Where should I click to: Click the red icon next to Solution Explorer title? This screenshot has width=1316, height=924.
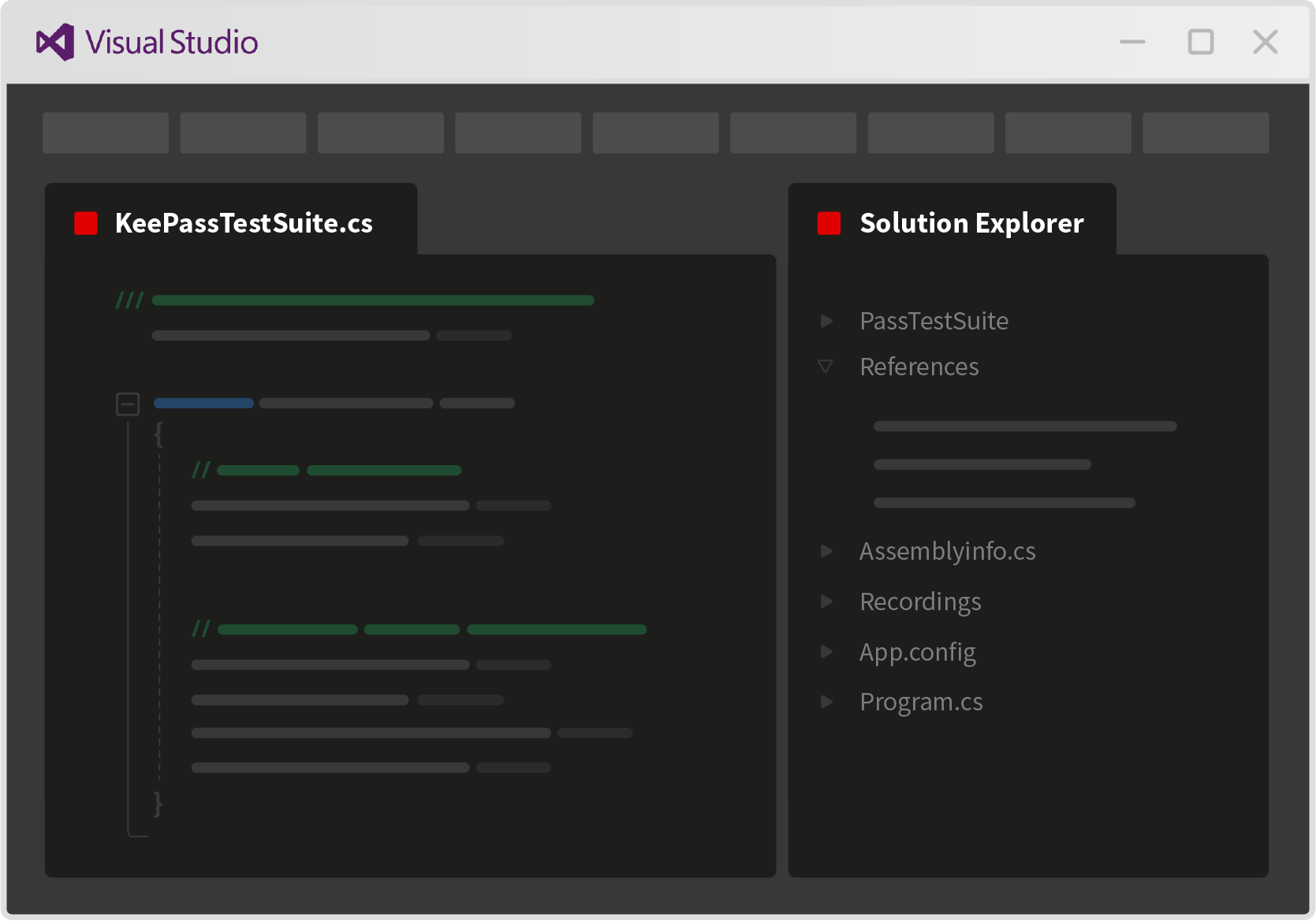click(829, 223)
